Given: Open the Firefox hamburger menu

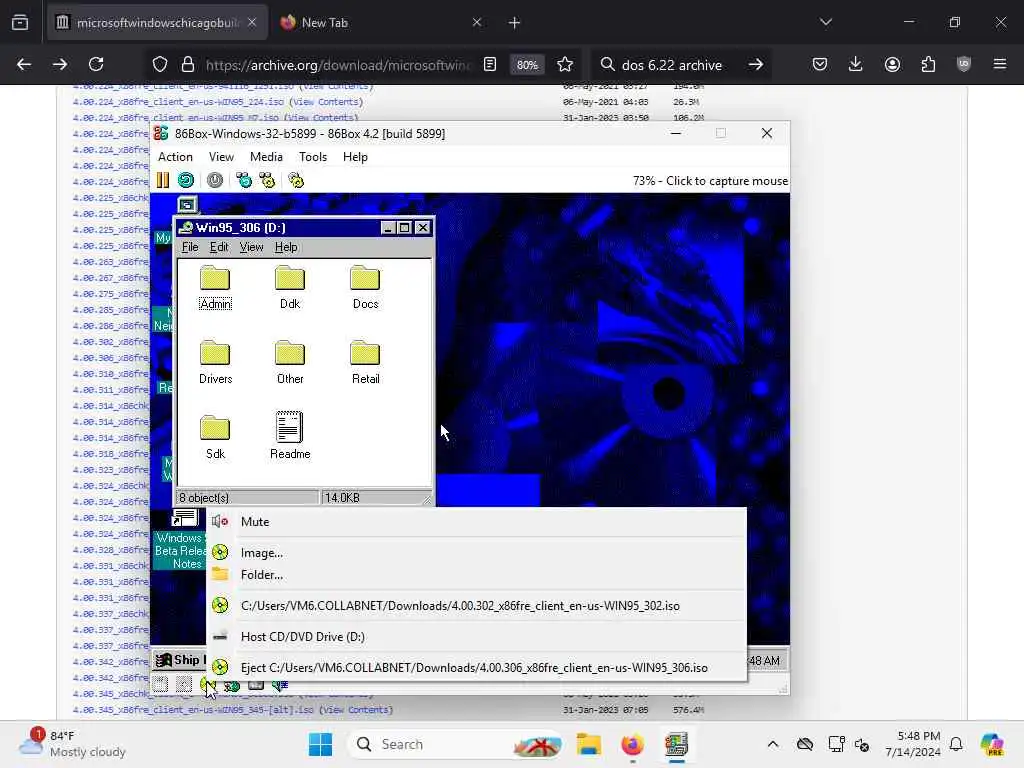Looking at the screenshot, I should 1000,64.
